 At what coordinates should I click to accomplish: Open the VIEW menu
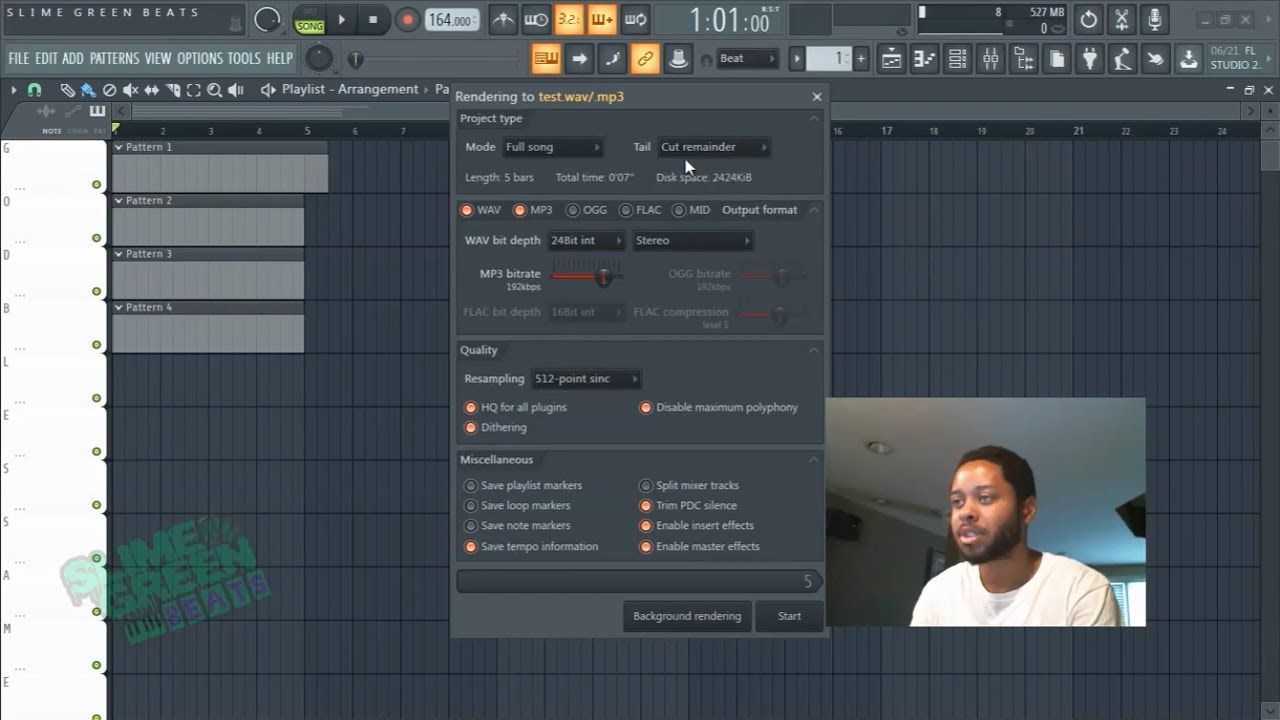158,59
